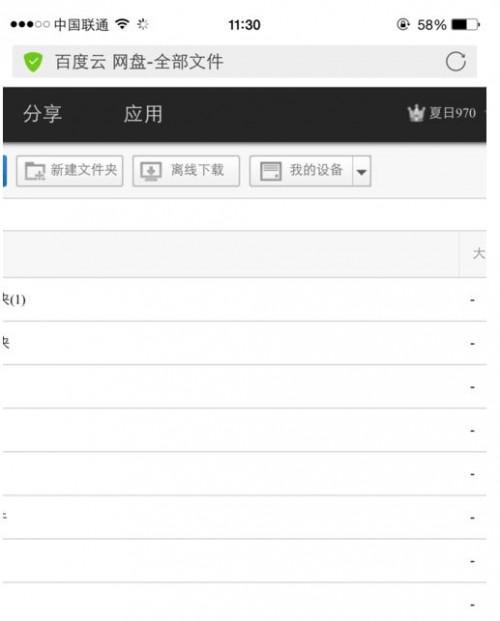Sort by the 大 size column header
Image resolution: width=500 pixels, height=621 pixels.
pyautogui.click(x=479, y=253)
